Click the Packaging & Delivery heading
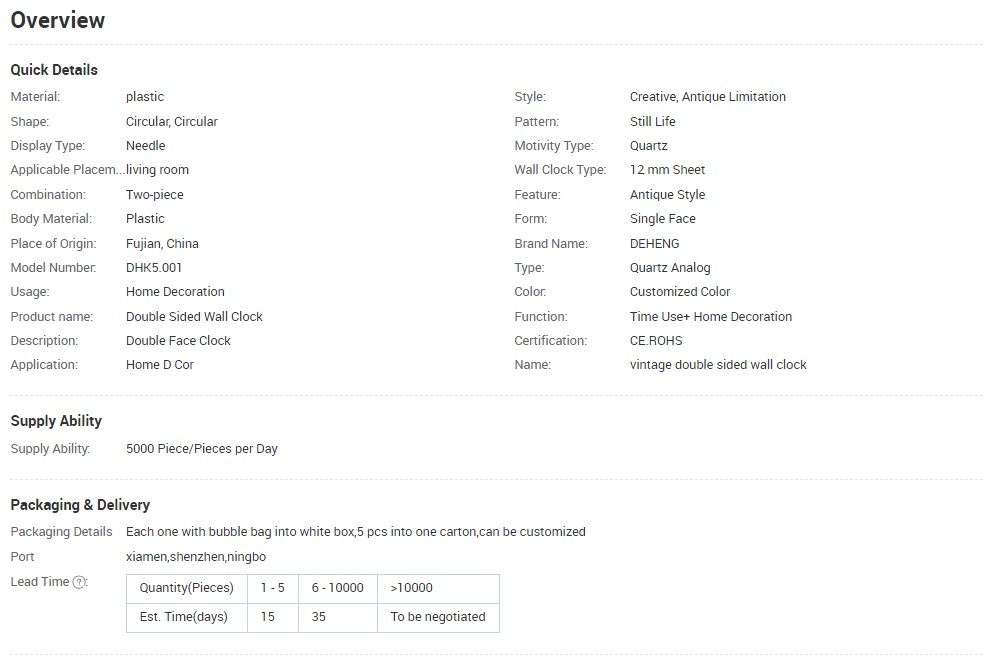This screenshot has height=657, width=995. pyautogui.click(x=80, y=505)
